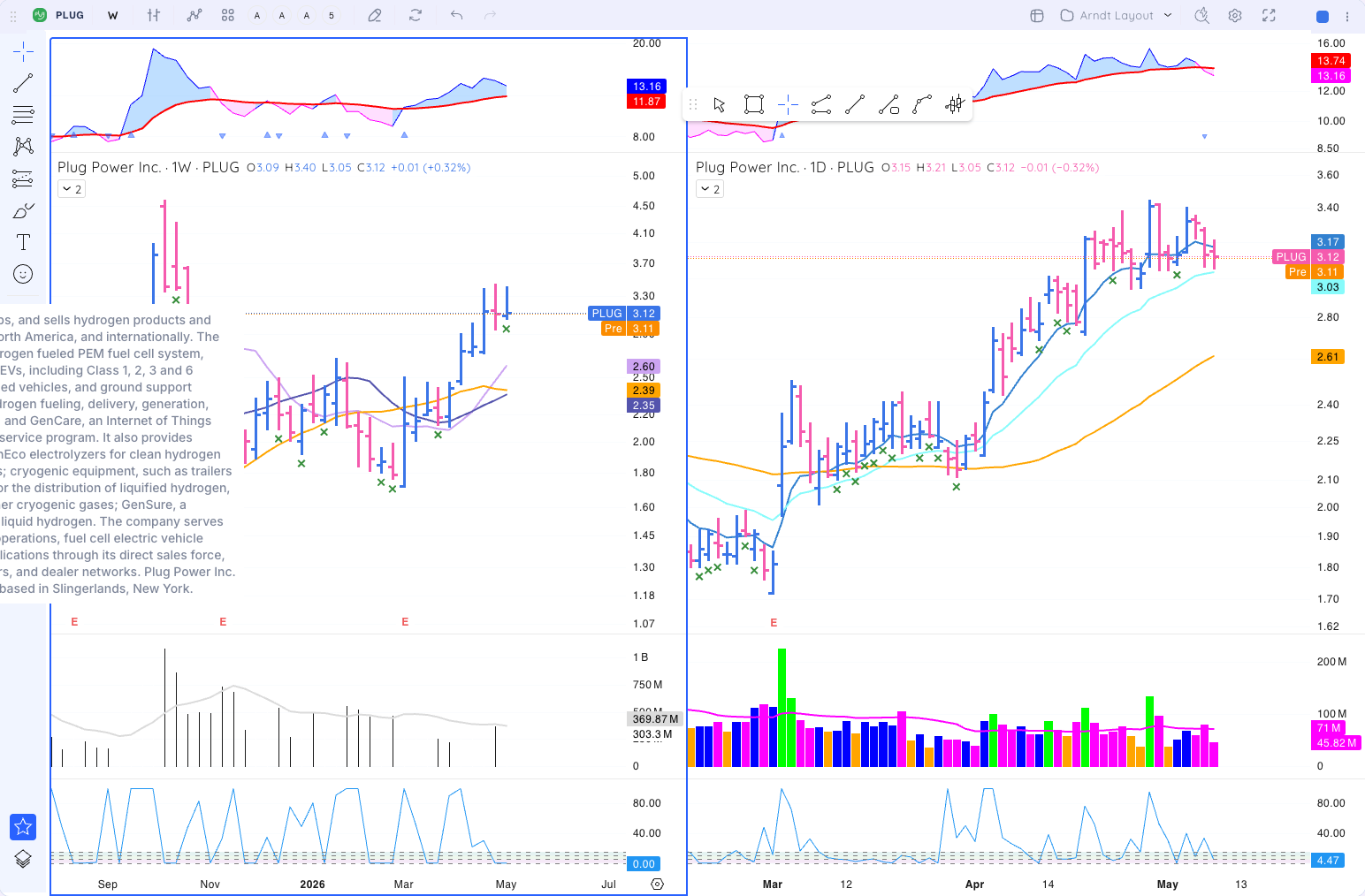Viewport: 1365px width, 896px height.
Task: Click the cyan 3.03 price label
Action: point(1328,287)
